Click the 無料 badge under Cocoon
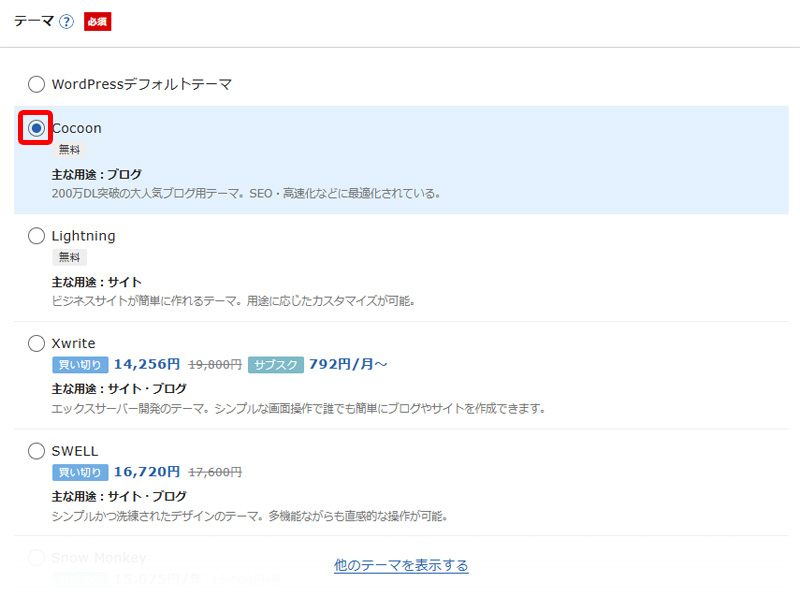Screen dimensions: 800x597 click(69, 150)
